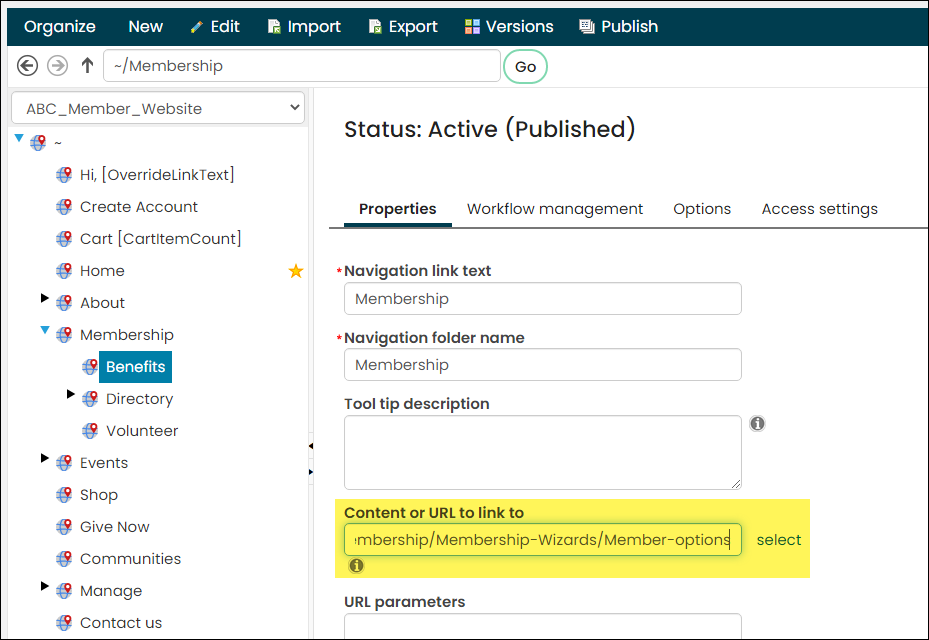929x640 pixels.
Task: Select About in the navigation tree
Action: coord(102,303)
